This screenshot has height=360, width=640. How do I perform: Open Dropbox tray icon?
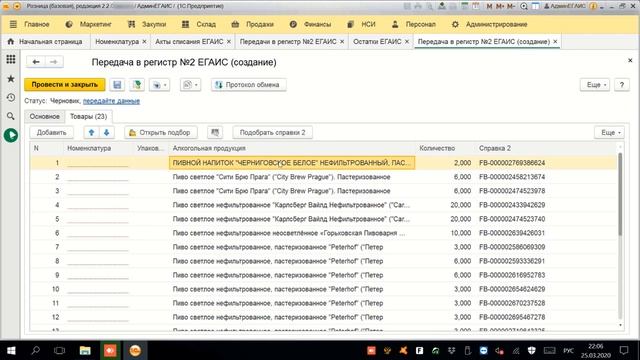[451, 350]
